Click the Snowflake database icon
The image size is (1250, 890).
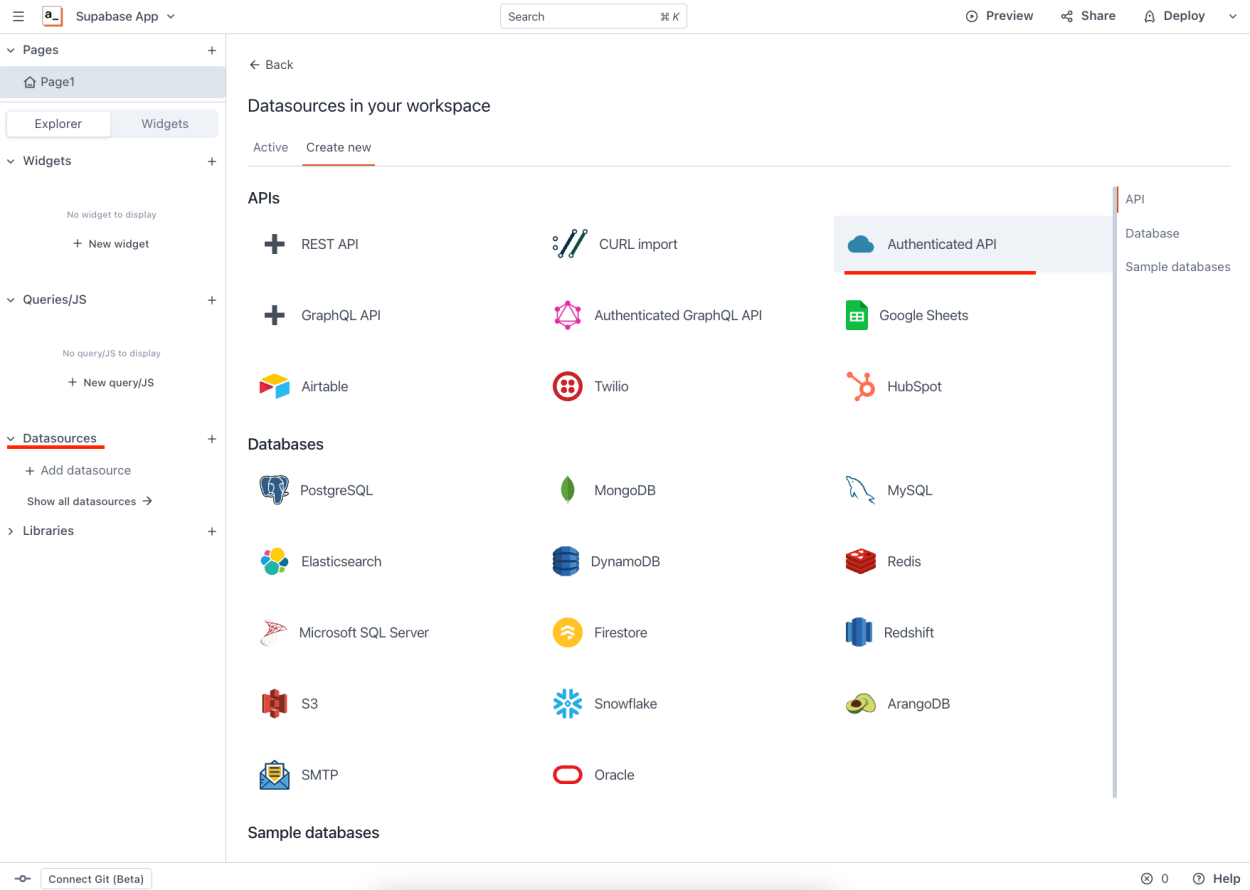coord(567,703)
